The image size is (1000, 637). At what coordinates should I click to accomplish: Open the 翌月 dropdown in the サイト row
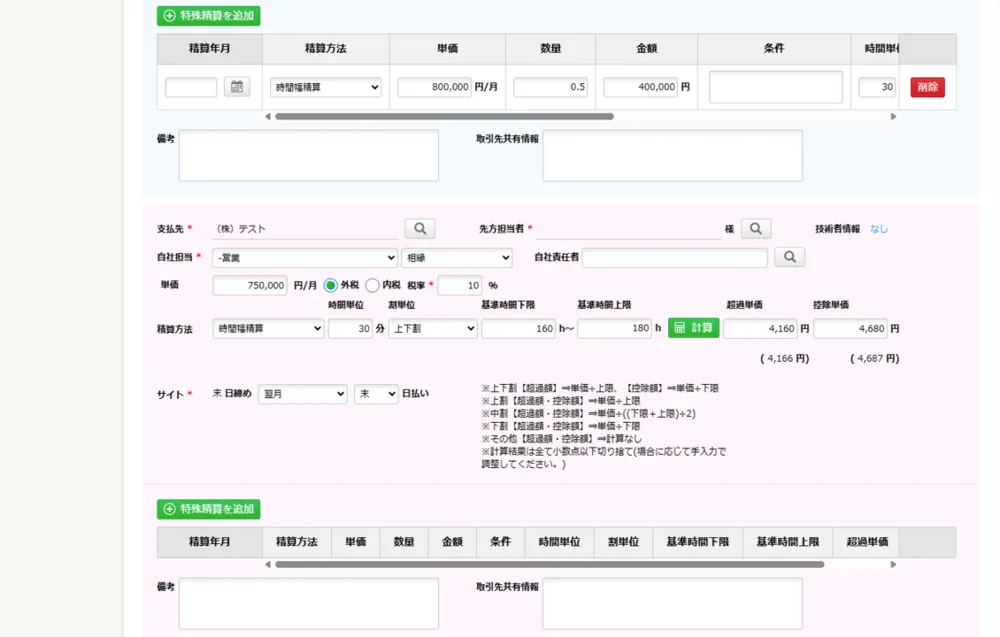click(302, 394)
